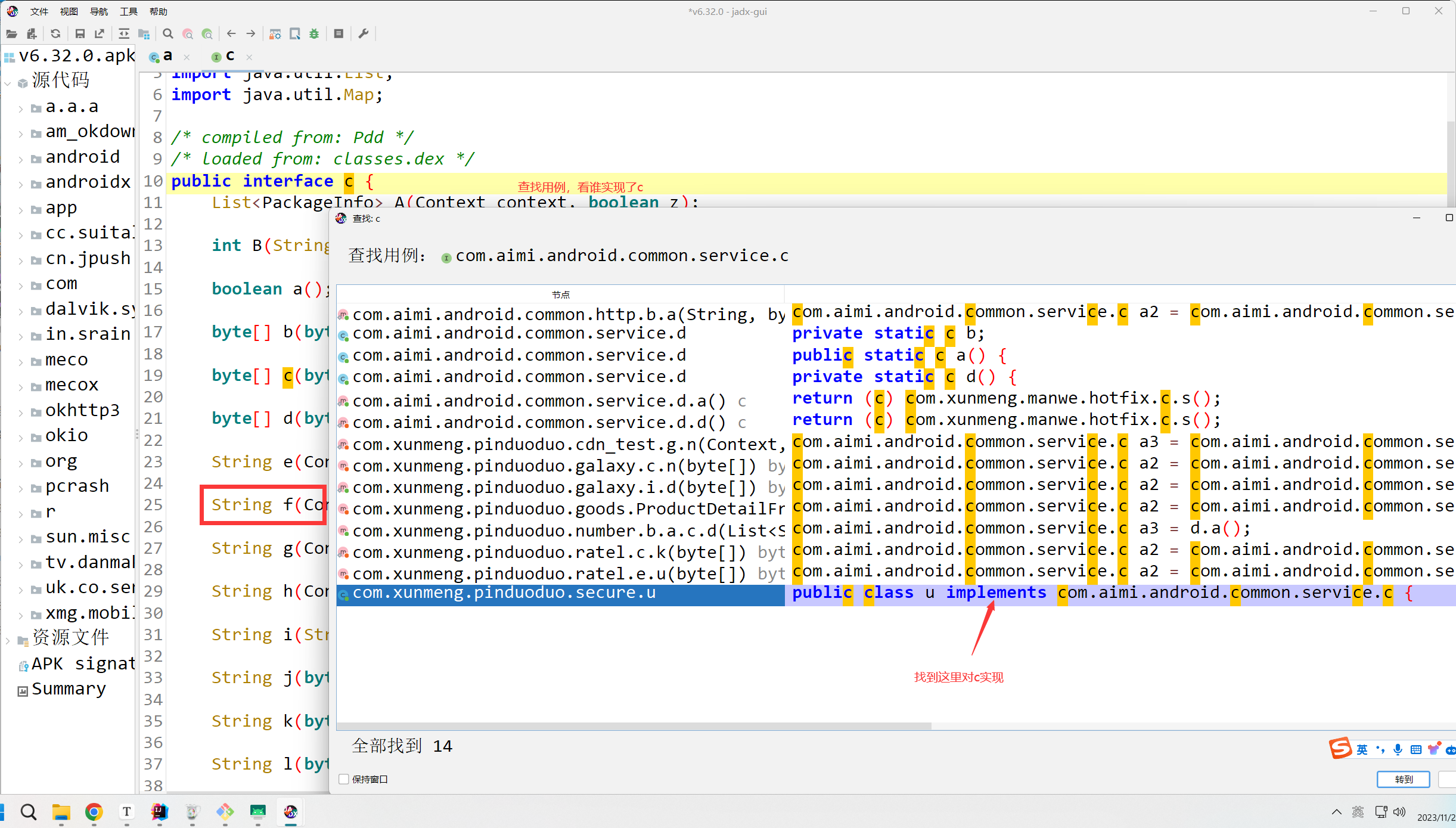Click the save all floppy icon
1456x828 pixels.
click(x=80, y=34)
